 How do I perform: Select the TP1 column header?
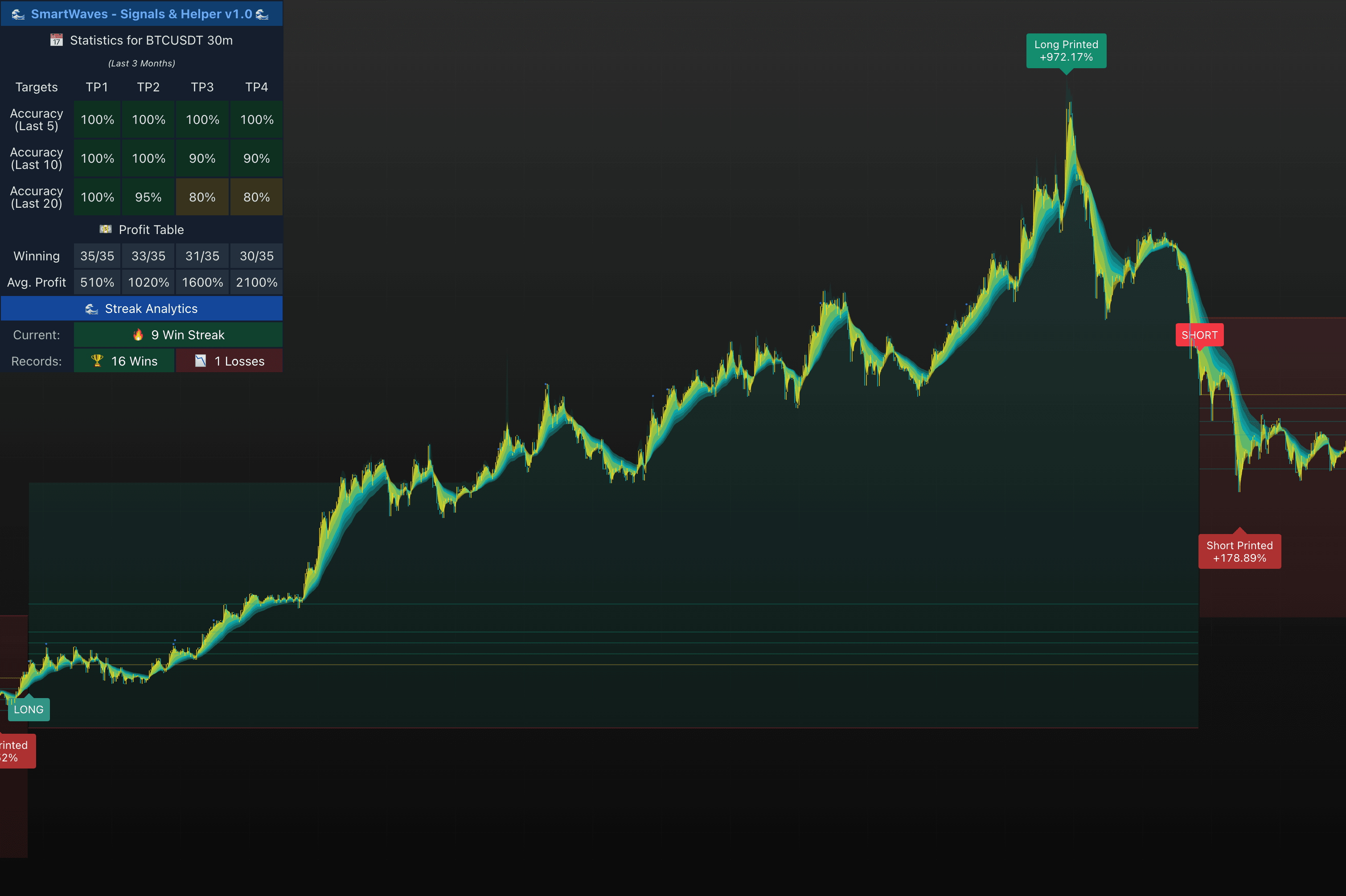click(97, 87)
